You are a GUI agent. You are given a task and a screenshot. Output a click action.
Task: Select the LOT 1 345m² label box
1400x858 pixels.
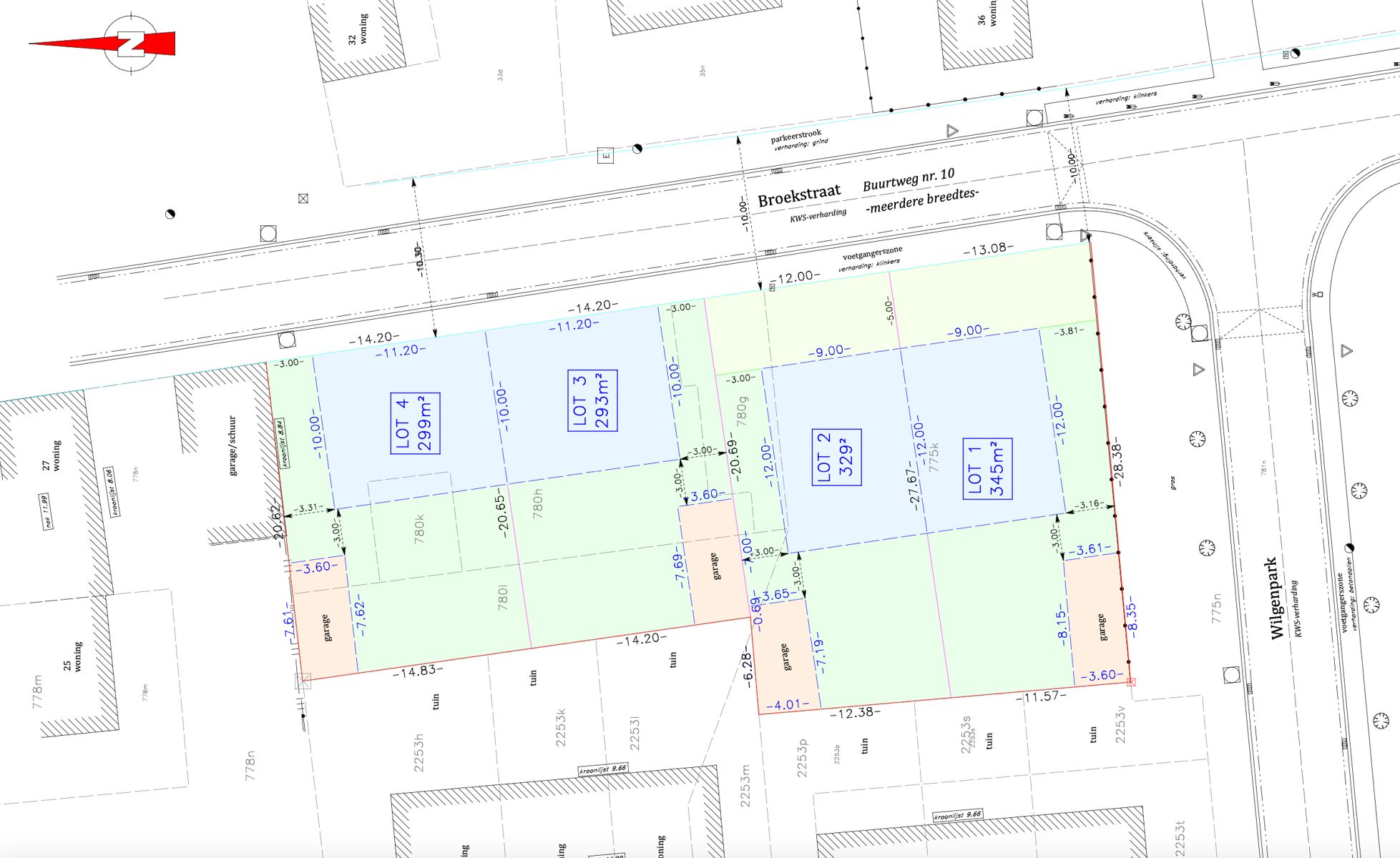(987, 469)
